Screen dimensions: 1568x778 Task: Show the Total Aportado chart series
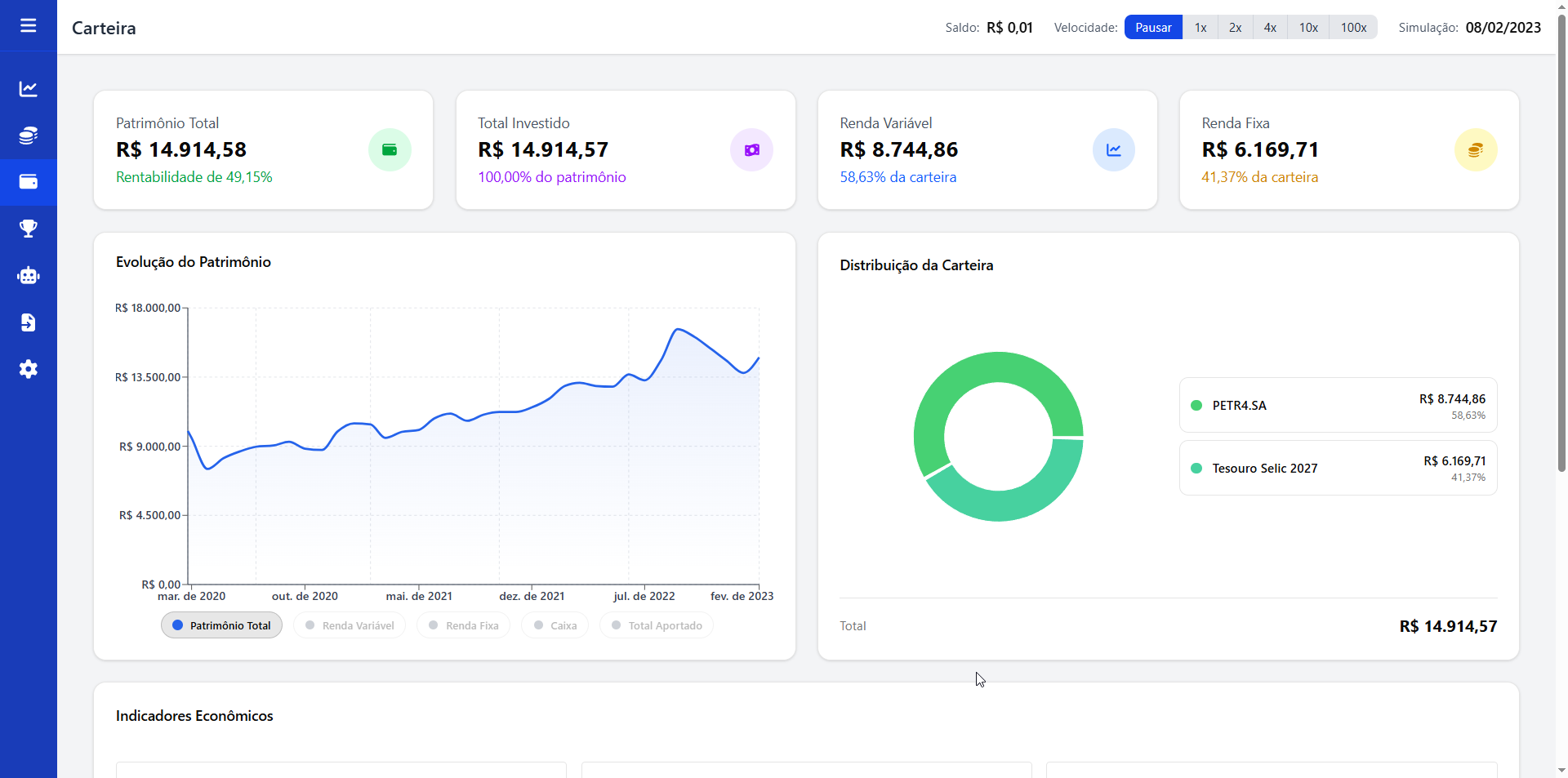pyautogui.click(x=657, y=625)
